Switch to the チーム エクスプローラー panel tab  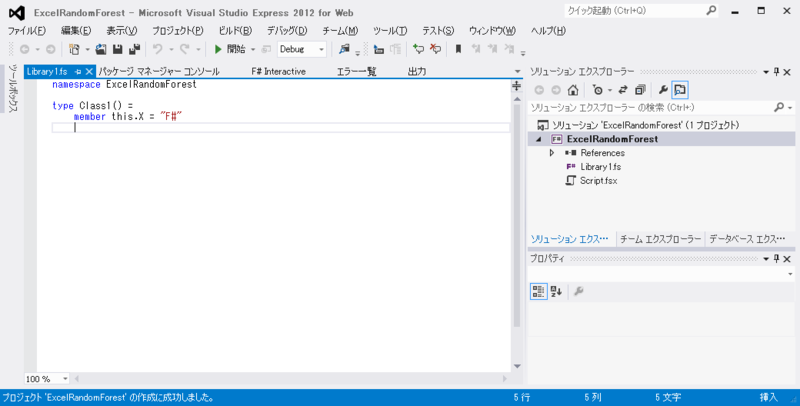[x=660, y=239]
